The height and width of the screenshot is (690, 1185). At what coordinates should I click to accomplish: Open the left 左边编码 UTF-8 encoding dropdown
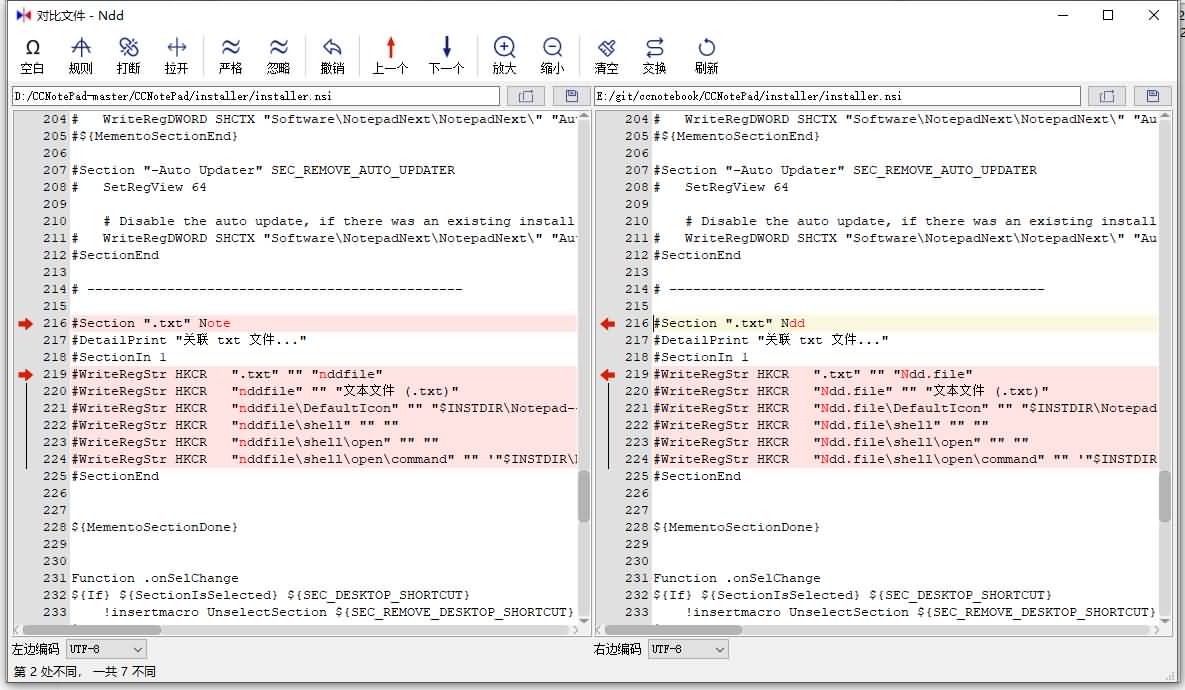pos(106,648)
